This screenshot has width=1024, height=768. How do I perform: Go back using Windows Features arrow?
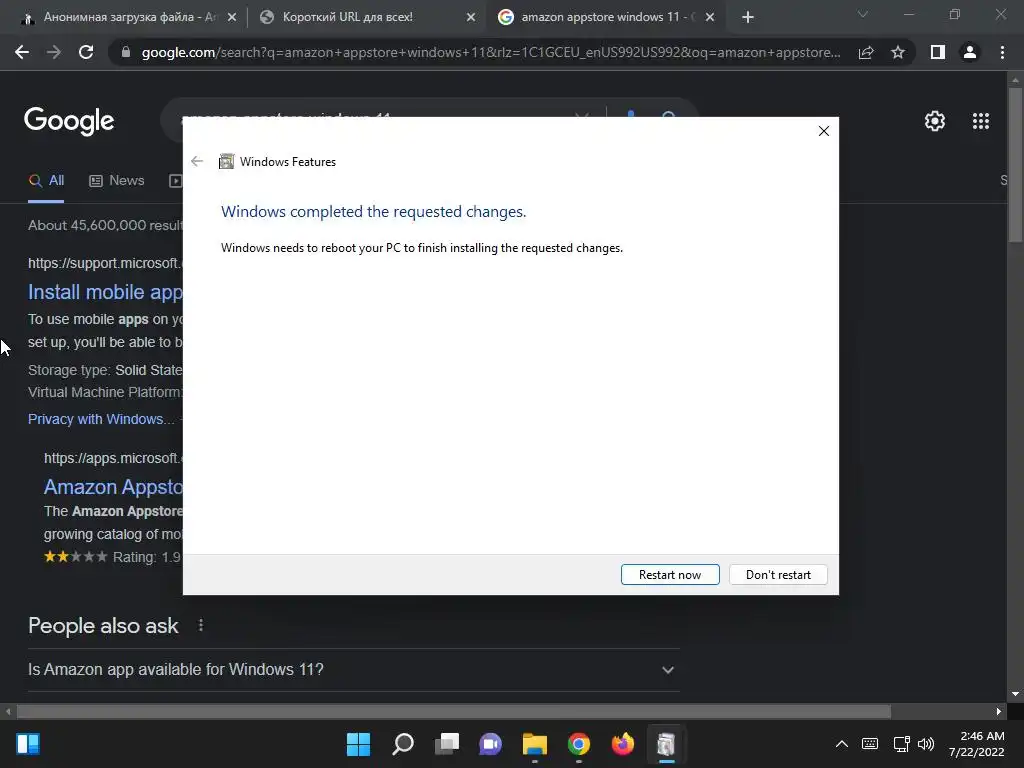[x=197, y=161]
